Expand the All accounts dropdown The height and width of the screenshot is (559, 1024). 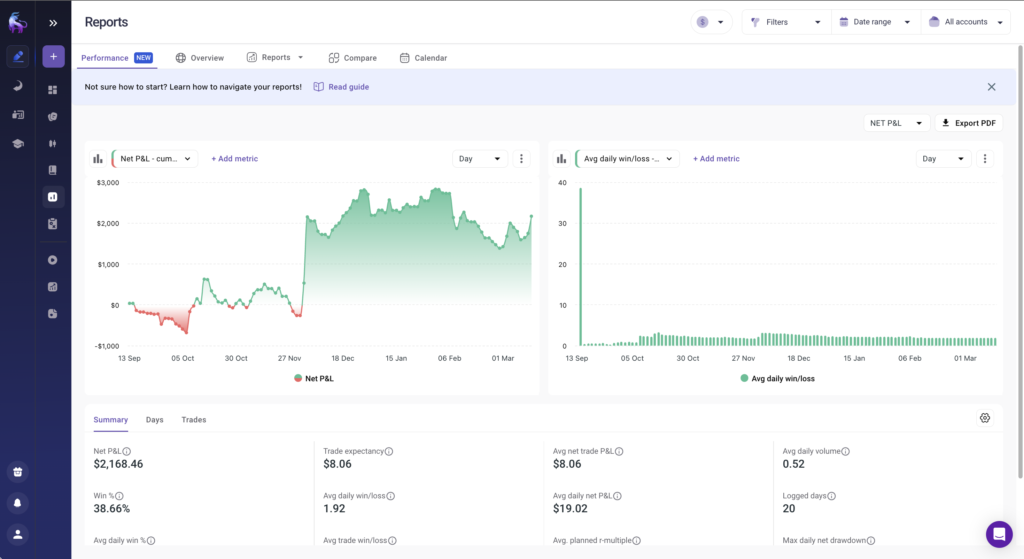tap(964, 22)
